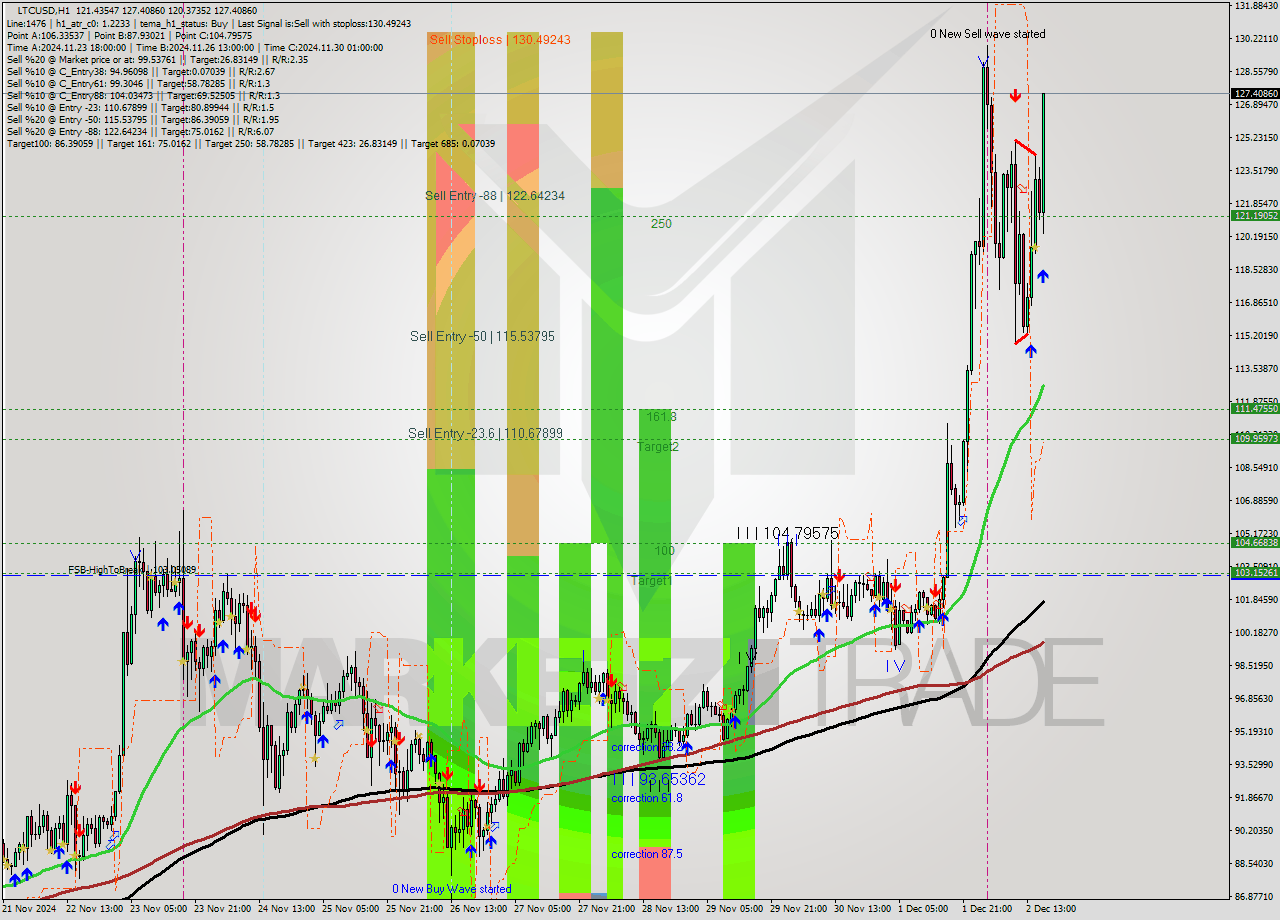
Task: Select the green price tag 109.95973
Action: coord(1255,439)
